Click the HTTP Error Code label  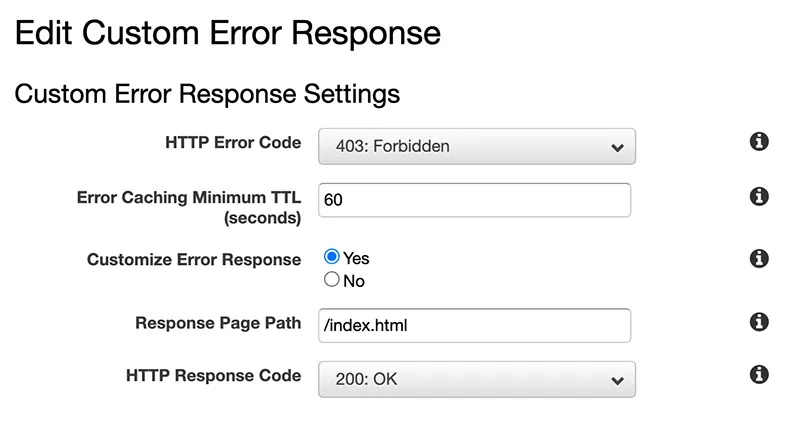[232, 143]
